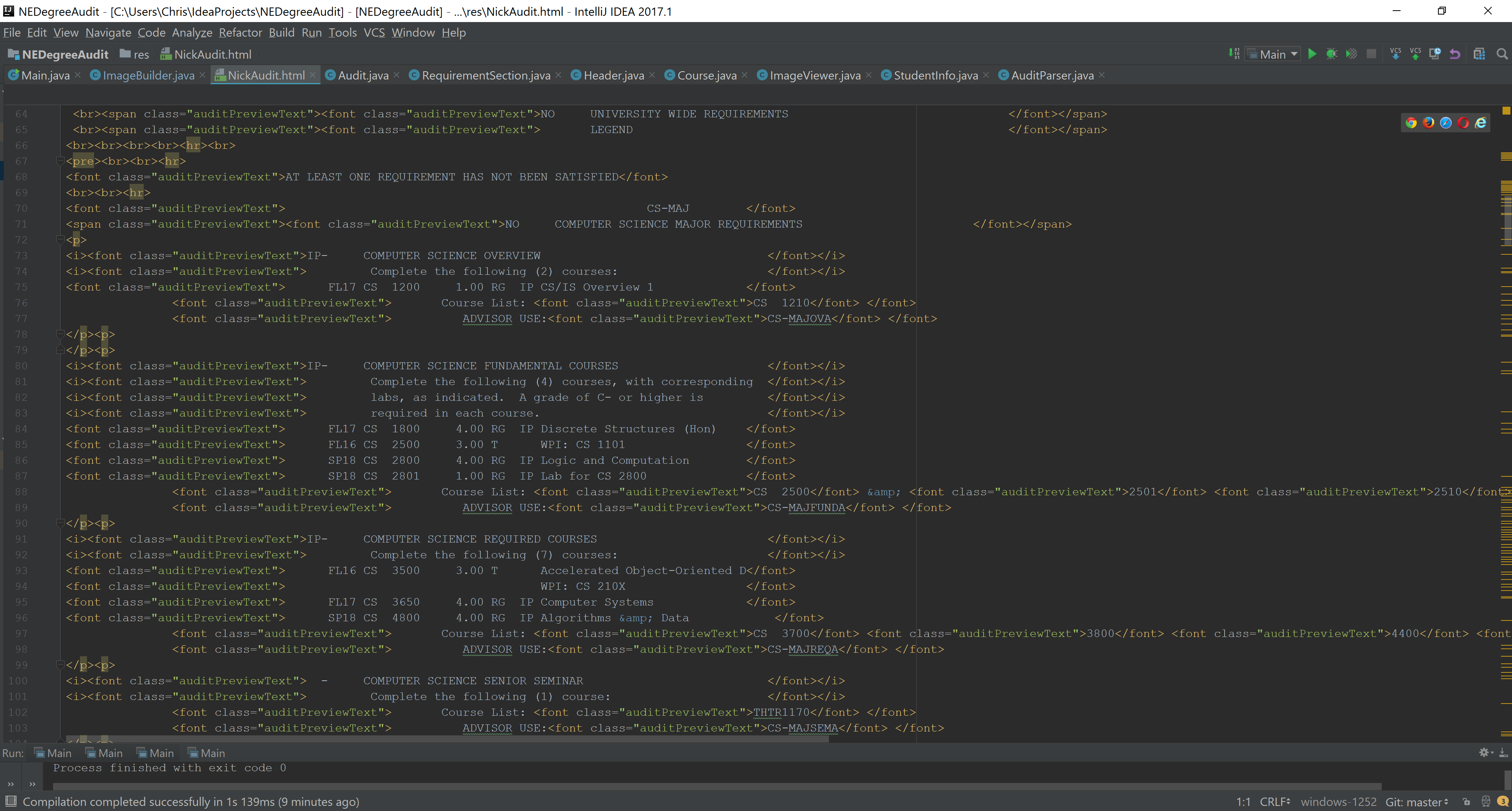Open file preview in Firefox browser
The width and height of the screenshot is (1512, 811).
click(x=1429, y=123)
